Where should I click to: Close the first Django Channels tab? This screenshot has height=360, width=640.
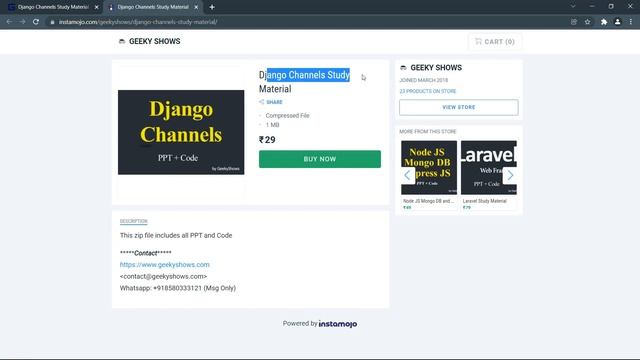pyautogui.click(x=97, y=7)
